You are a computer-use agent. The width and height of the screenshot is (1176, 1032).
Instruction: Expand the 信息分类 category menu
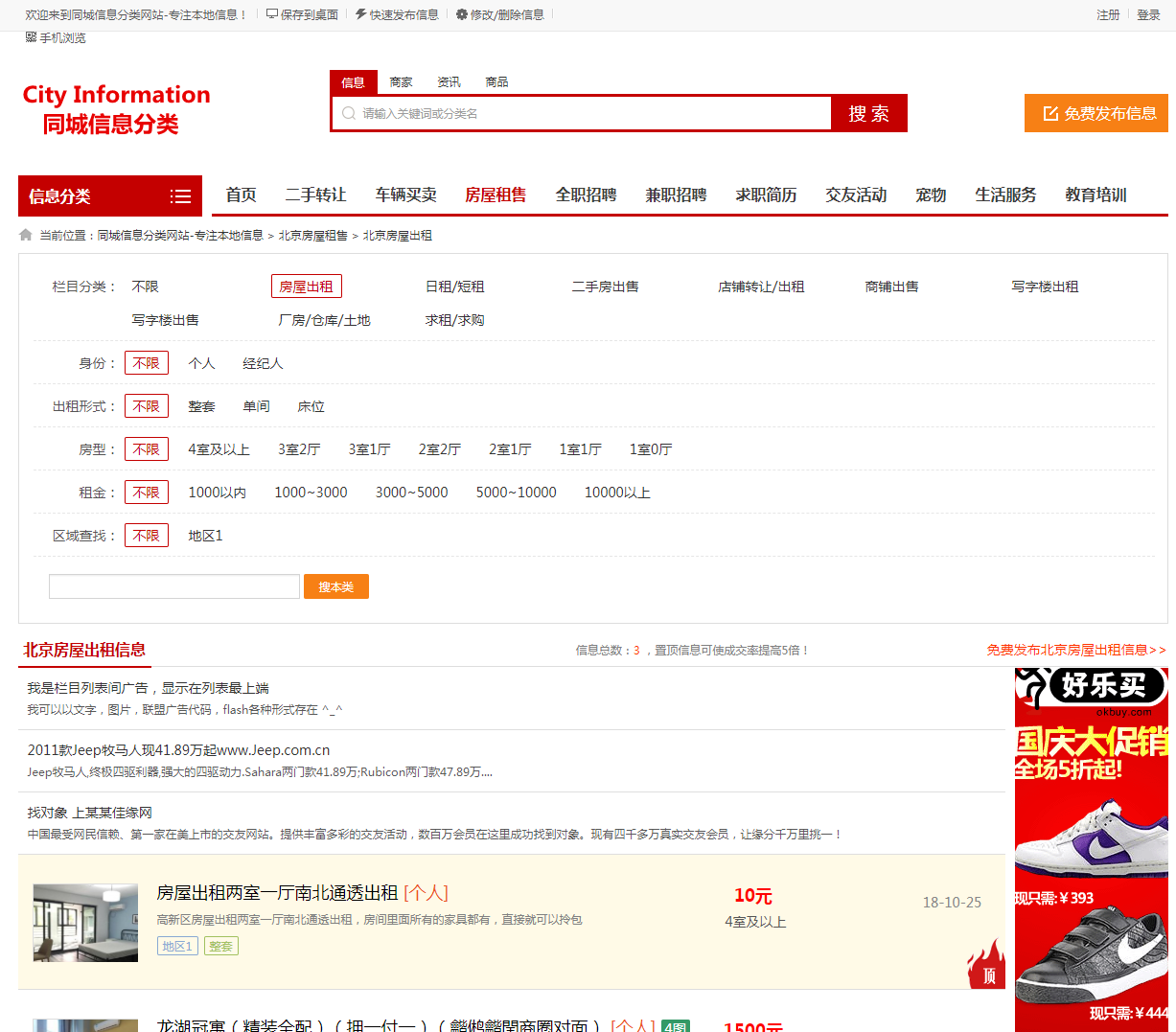click(x=180, y=196)
